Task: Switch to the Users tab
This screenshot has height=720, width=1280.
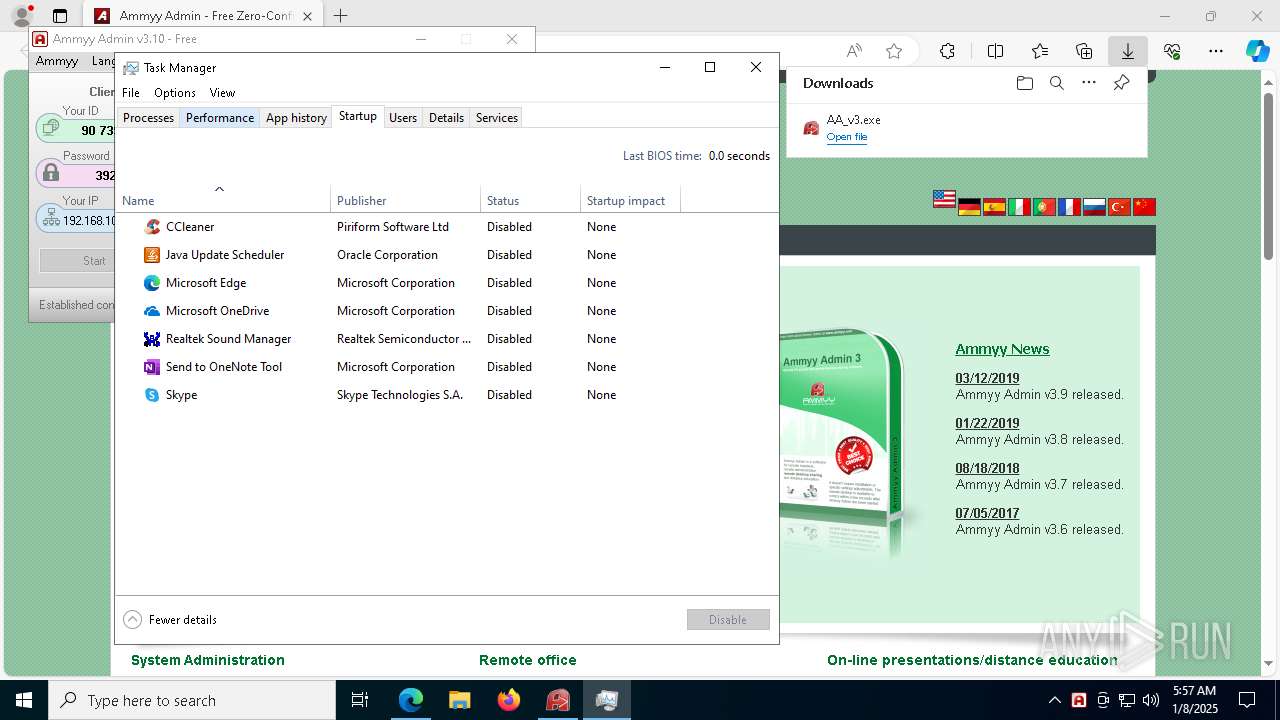Action: pos(403,118)
